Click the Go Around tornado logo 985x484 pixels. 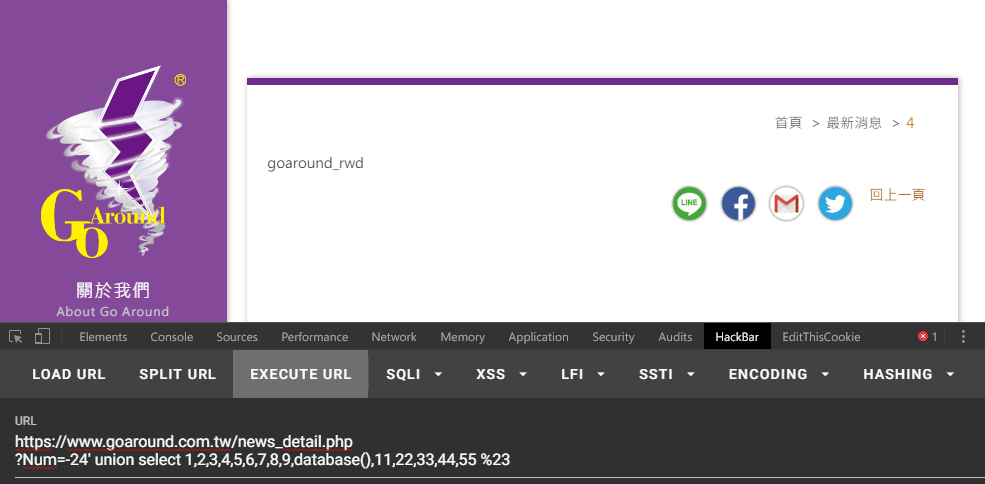click(x=113, y=162)
